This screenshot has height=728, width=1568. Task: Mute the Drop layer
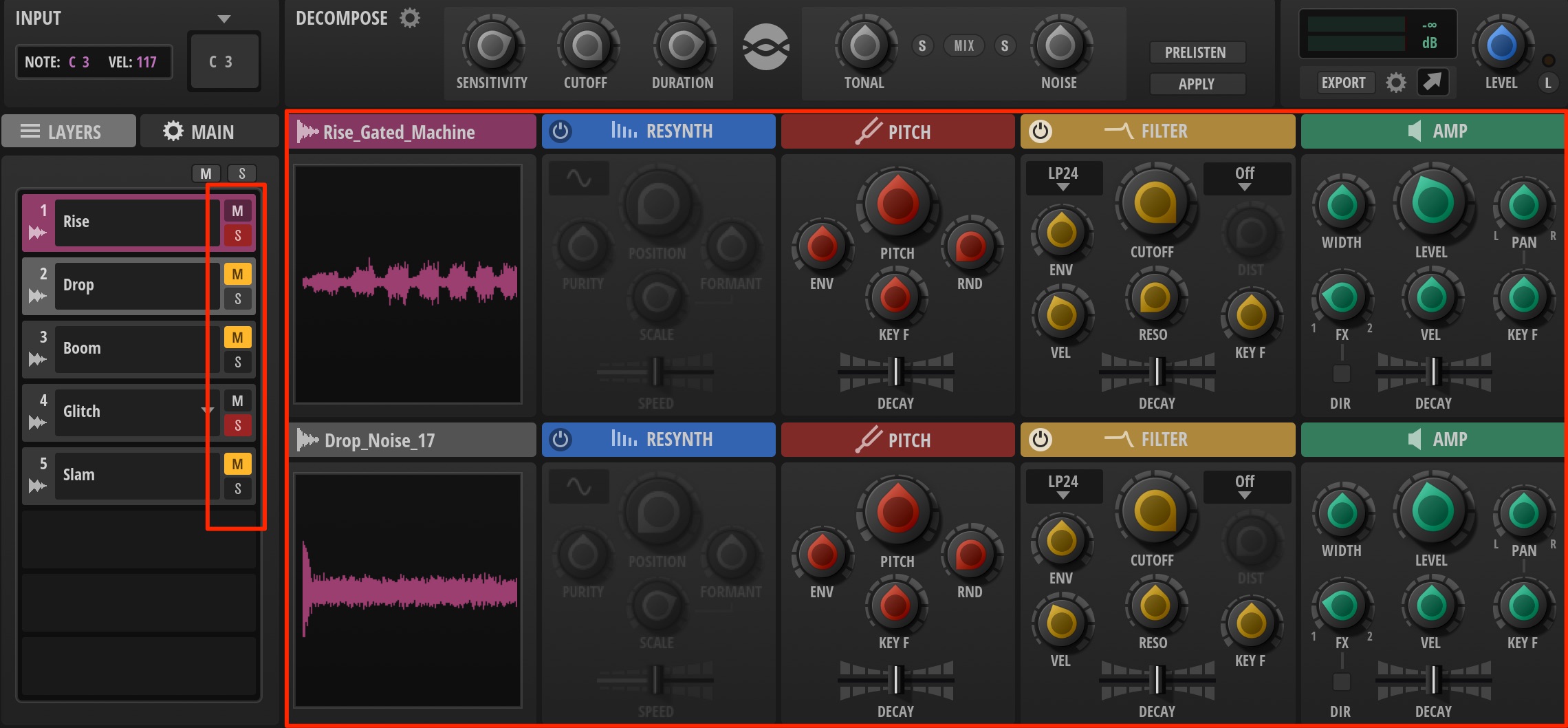(x=237, y=275)
